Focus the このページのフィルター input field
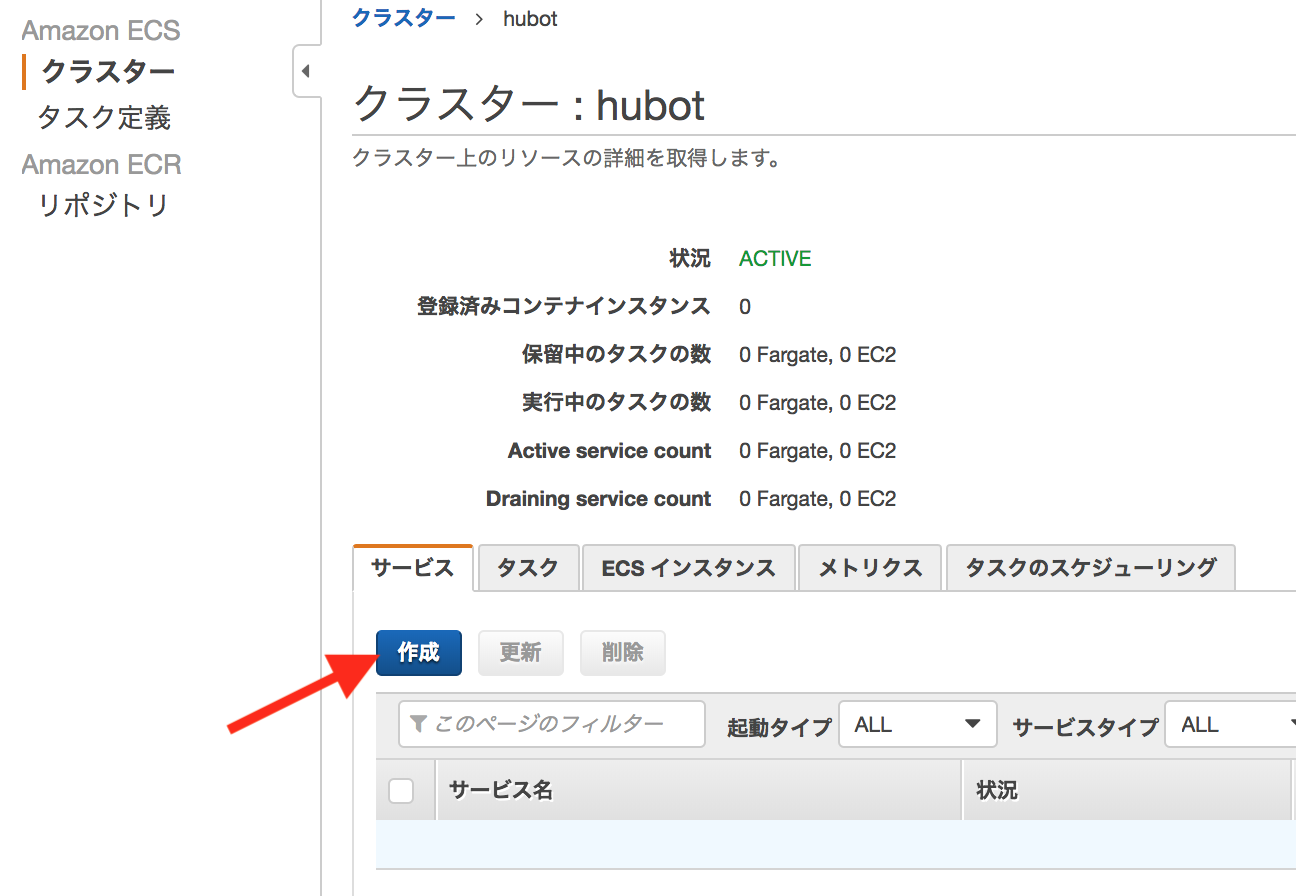The width and height of the screenshot is (1296, 896). pyautogui.click(x=552, y=724)
